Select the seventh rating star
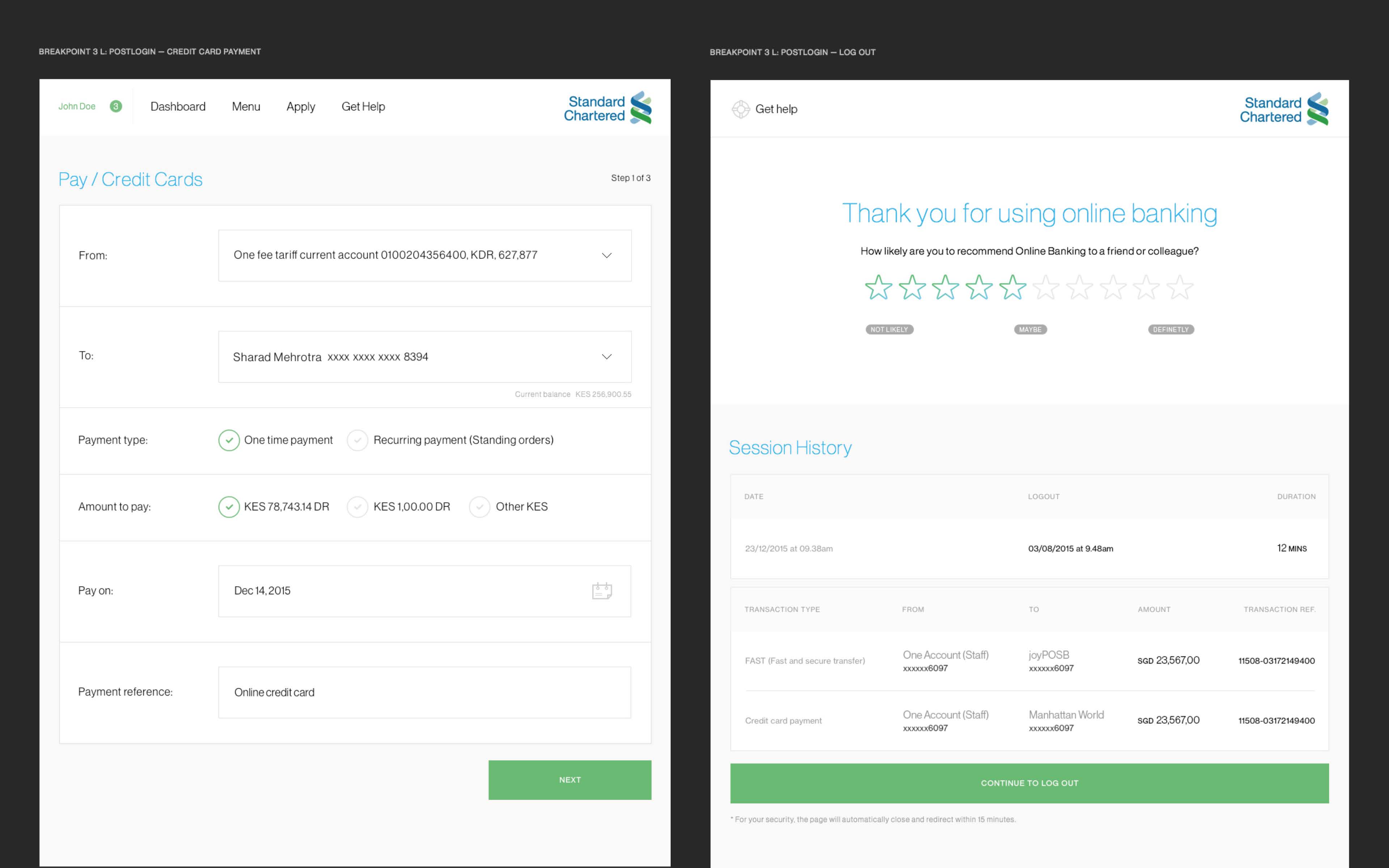The height and width of the screenshot is (868, 1389). (x=1080, y=287)
